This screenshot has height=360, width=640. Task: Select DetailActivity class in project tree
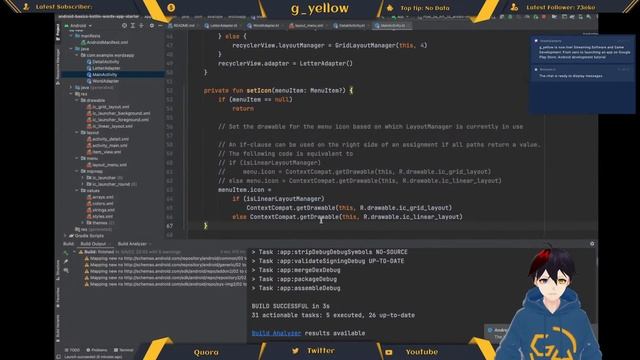(x=103, y=62)
